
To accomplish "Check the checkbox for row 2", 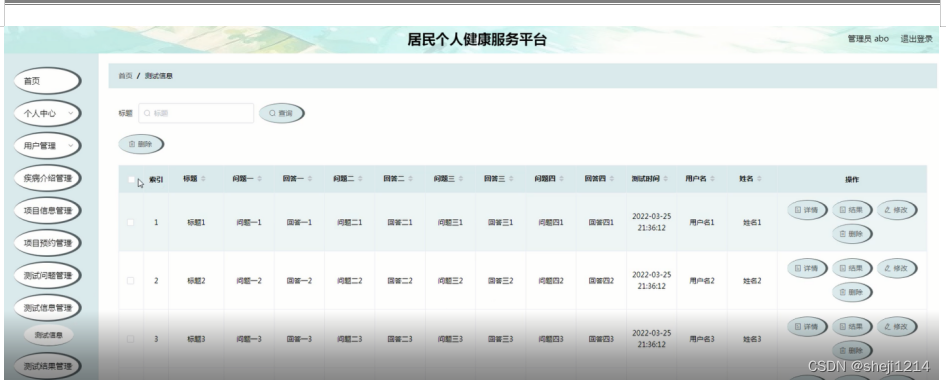I will (x=130, y=281).
